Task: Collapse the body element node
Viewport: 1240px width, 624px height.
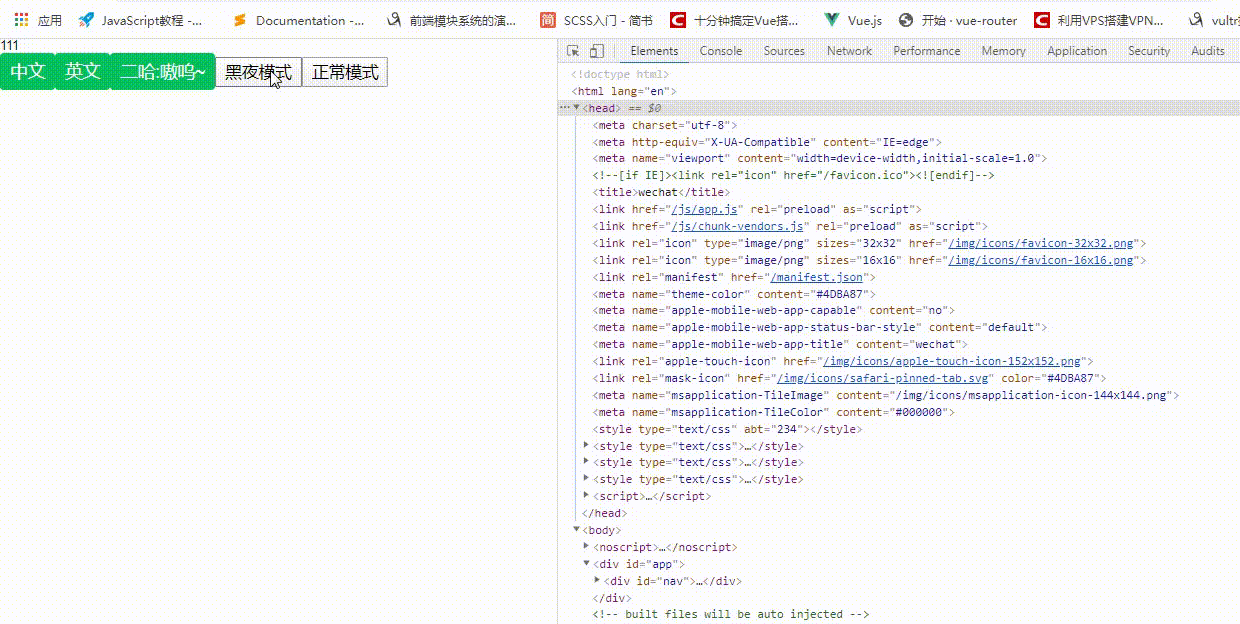Action: pyautogui.click(x=577, y=529)
